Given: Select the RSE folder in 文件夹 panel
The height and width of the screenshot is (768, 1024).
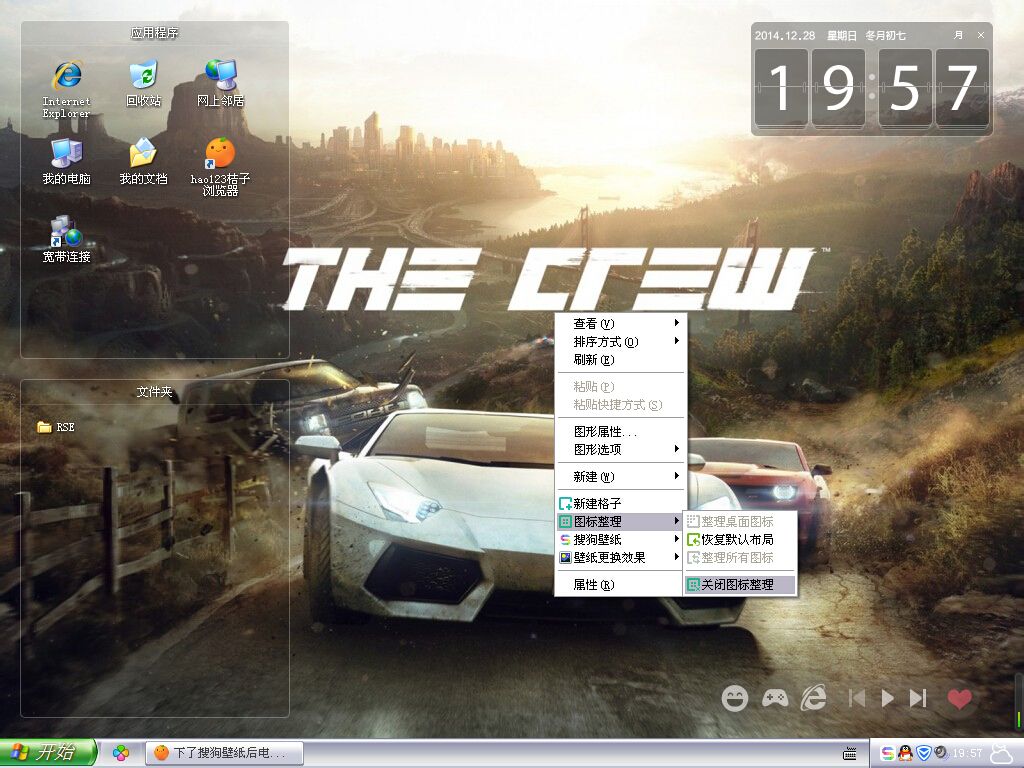Looking at the screenshot, I should [56, 427].
